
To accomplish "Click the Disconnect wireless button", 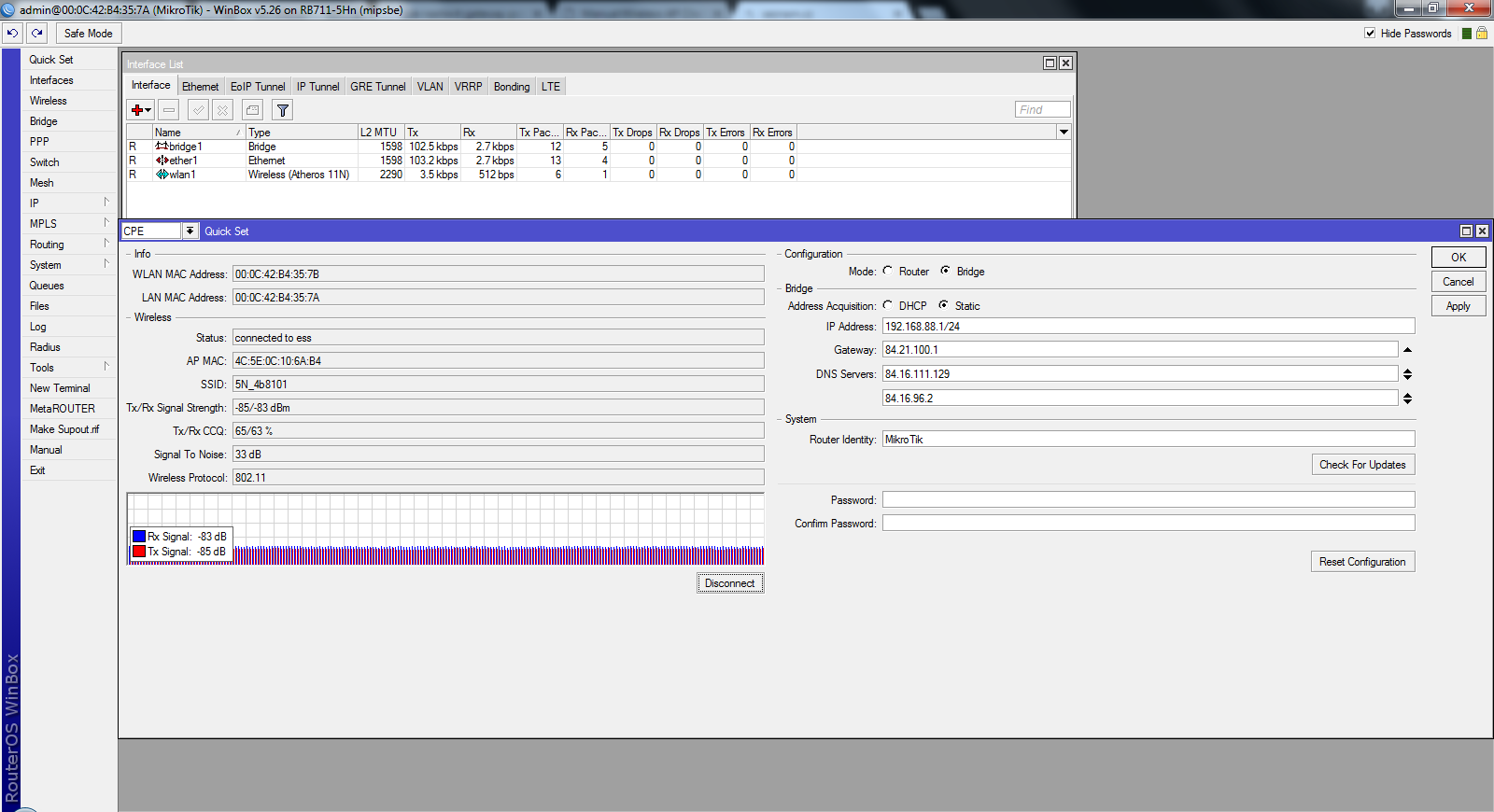I will point(730,583).
